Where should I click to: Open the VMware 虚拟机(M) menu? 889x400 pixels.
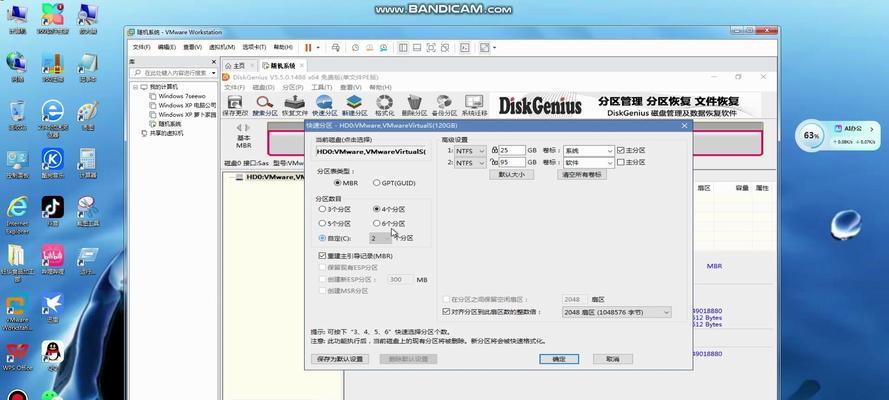click(x=222, y=47)
